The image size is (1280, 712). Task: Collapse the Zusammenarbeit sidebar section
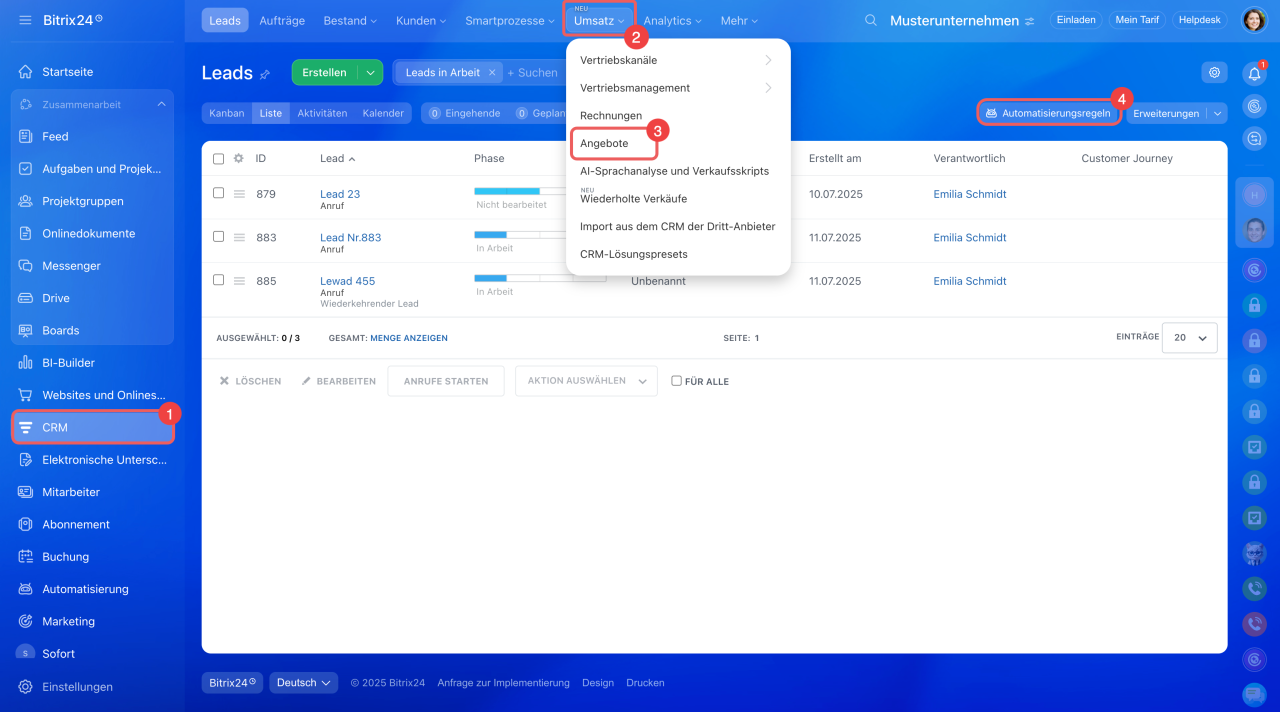[x=161, y=104]
